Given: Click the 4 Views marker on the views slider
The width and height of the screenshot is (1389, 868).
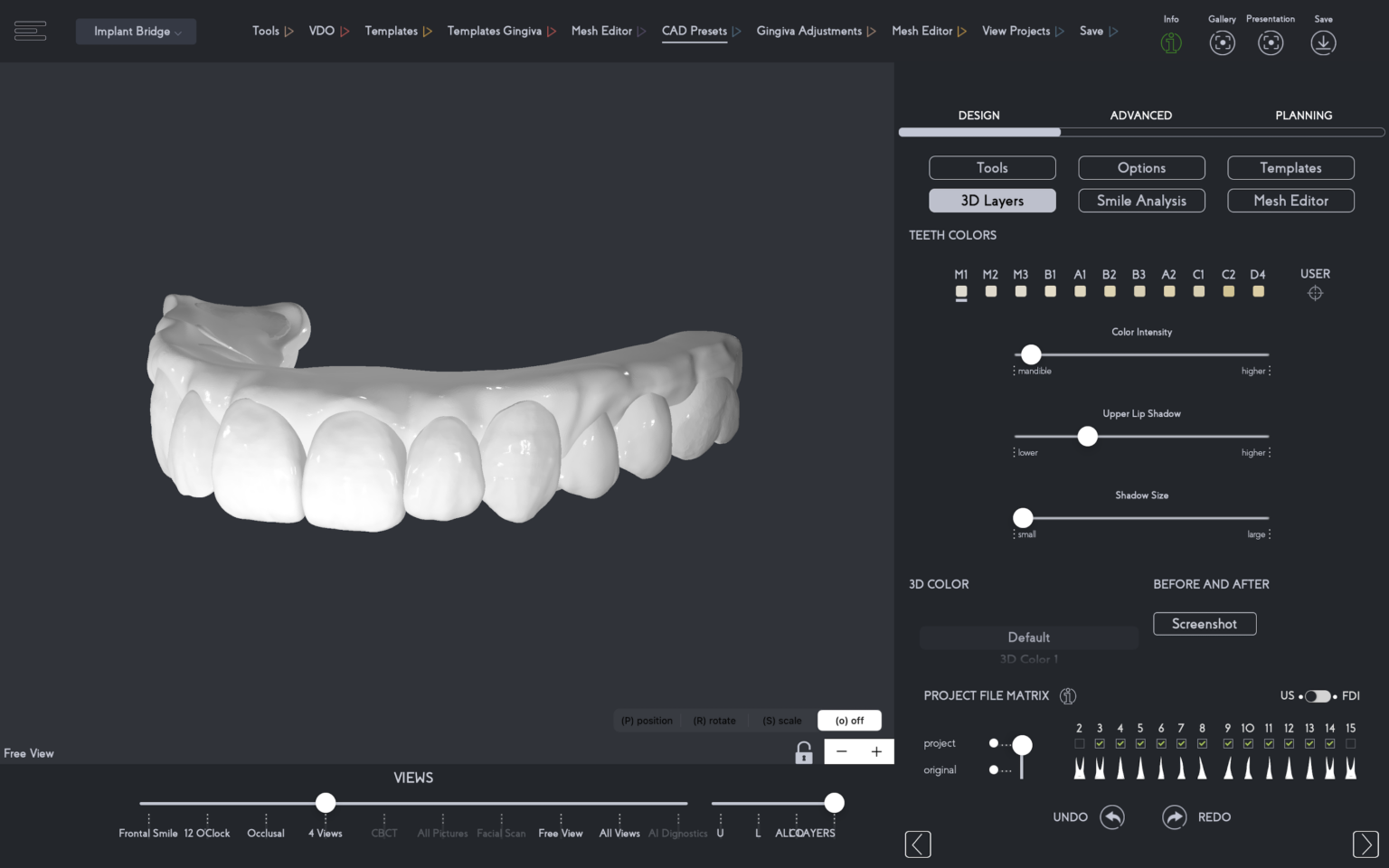Looking at the screenshot, I should tap(325, 803).
